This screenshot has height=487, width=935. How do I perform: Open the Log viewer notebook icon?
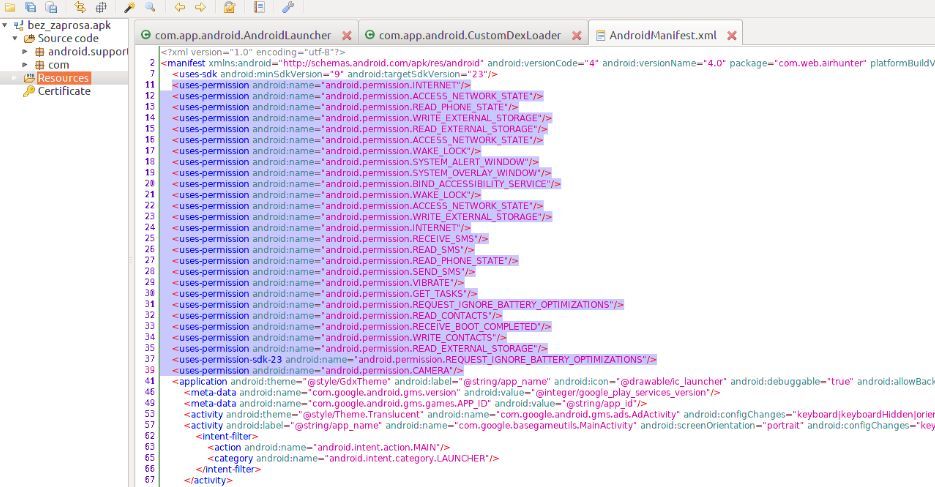259,7
